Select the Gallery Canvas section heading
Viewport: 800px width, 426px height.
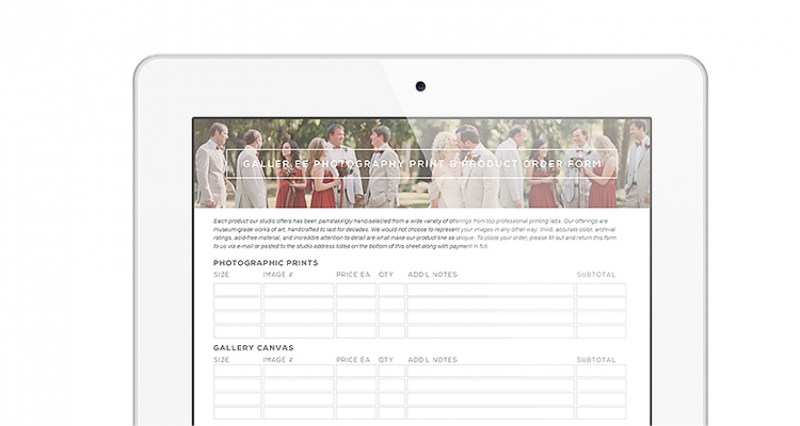pos(253,348)
